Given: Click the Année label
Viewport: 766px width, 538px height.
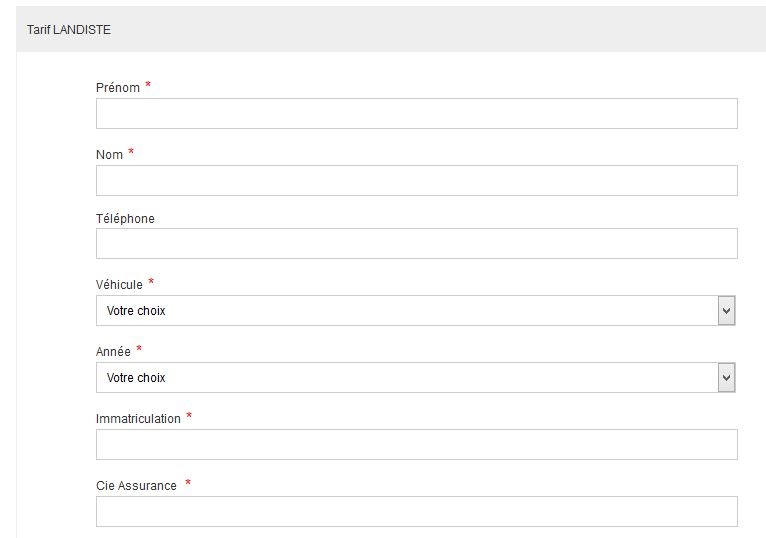Looking at the screenshot, I should pyautogui.click(x=113, y=352).
